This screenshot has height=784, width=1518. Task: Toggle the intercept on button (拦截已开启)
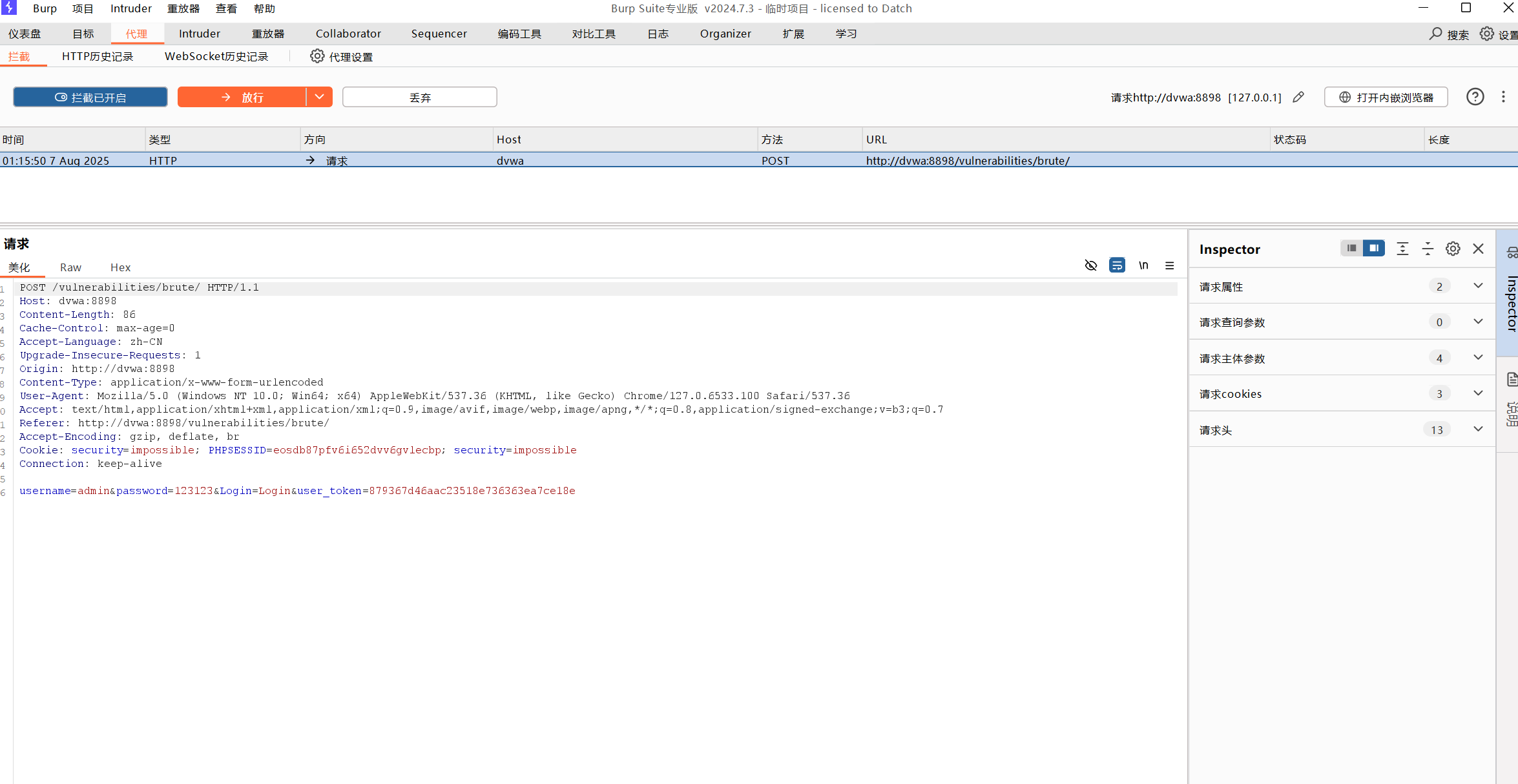click(90, 97)
